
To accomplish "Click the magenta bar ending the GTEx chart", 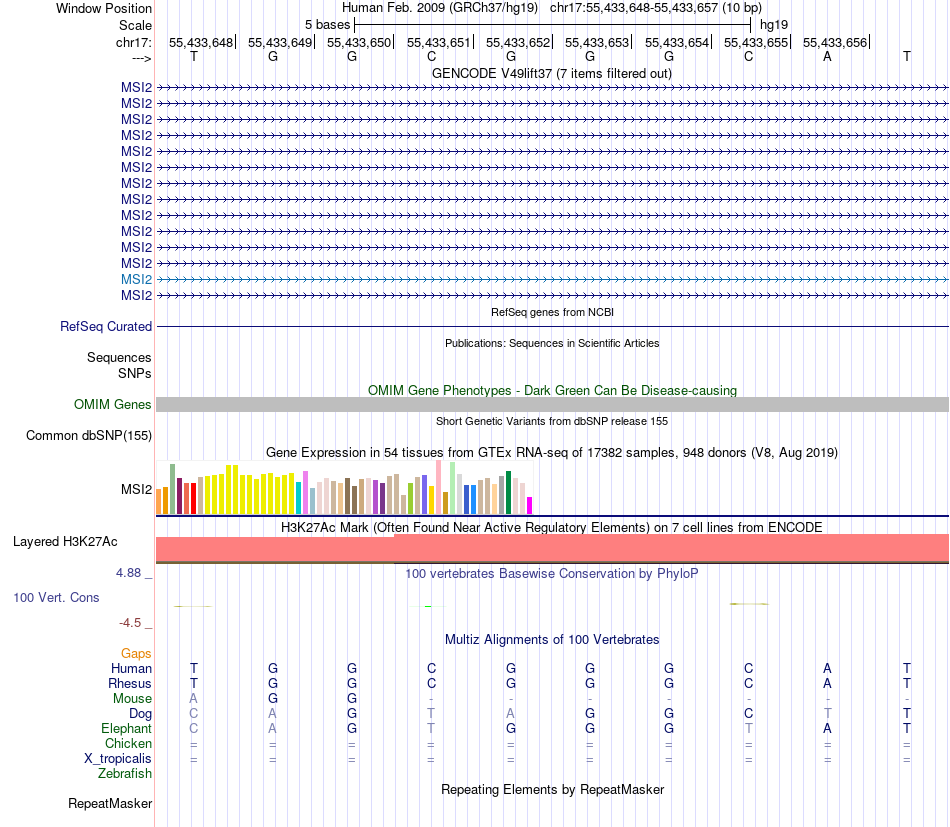I will (x=530, y=505).
